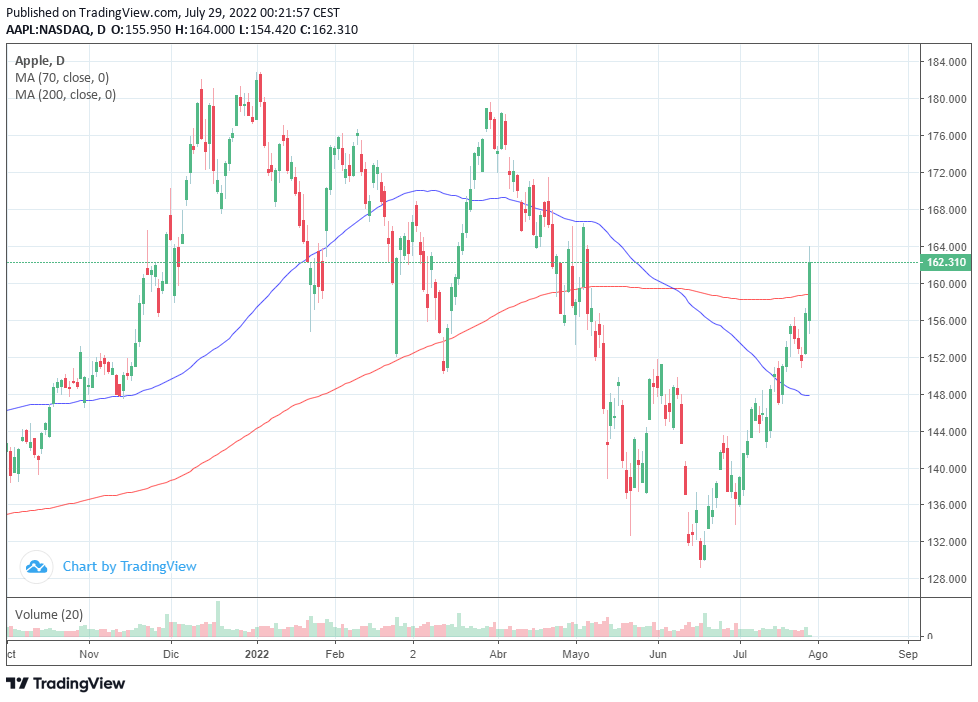Image resolution: width=978 pixels, height=702 pixels.
Task: Click the 152.000 price axis label
Action: pyautogui.click(x=947, y=358)
